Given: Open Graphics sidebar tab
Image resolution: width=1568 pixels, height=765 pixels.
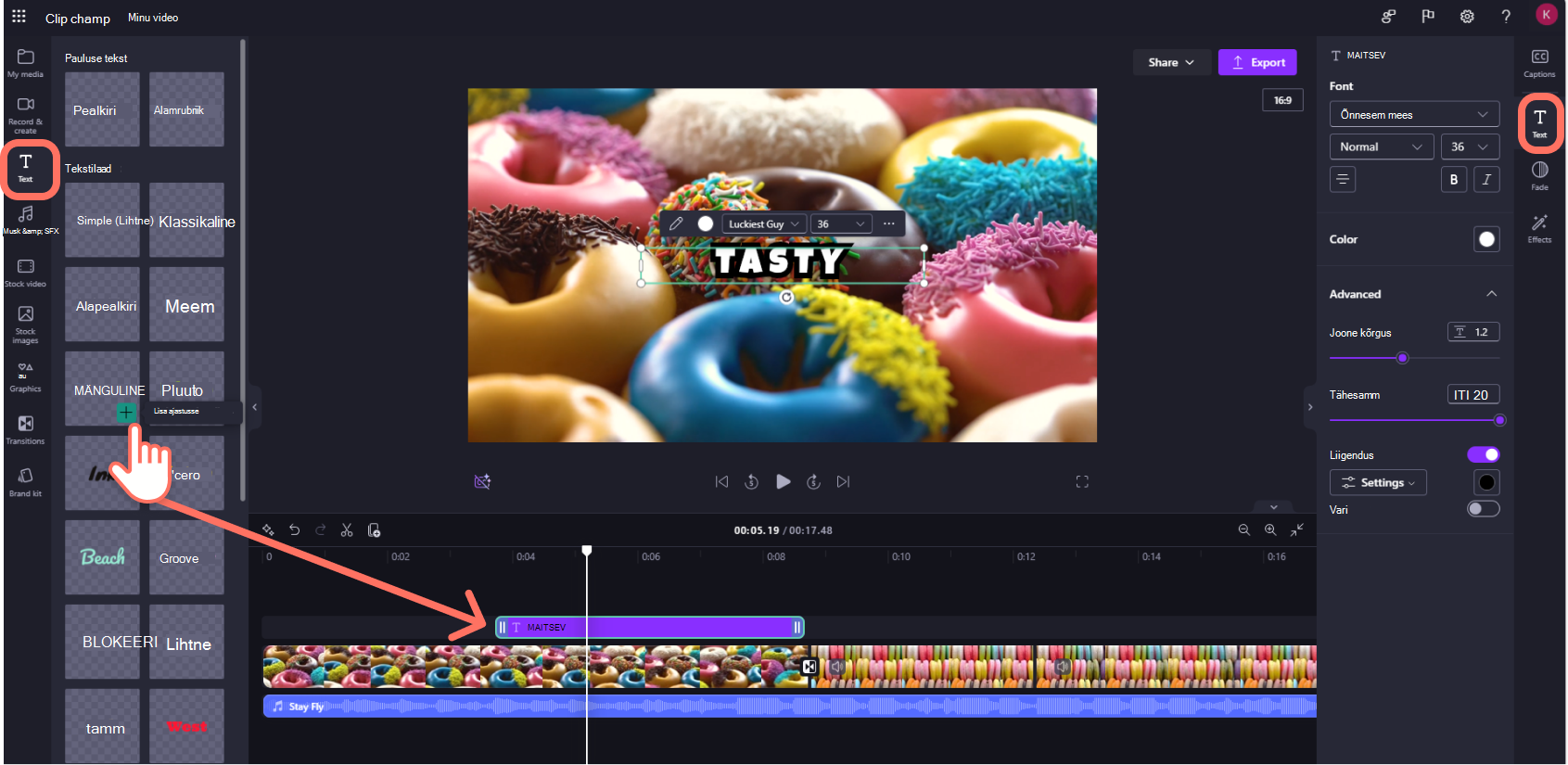Looking at the screenshot, I should pyautogui.click(x=25, y=376).
